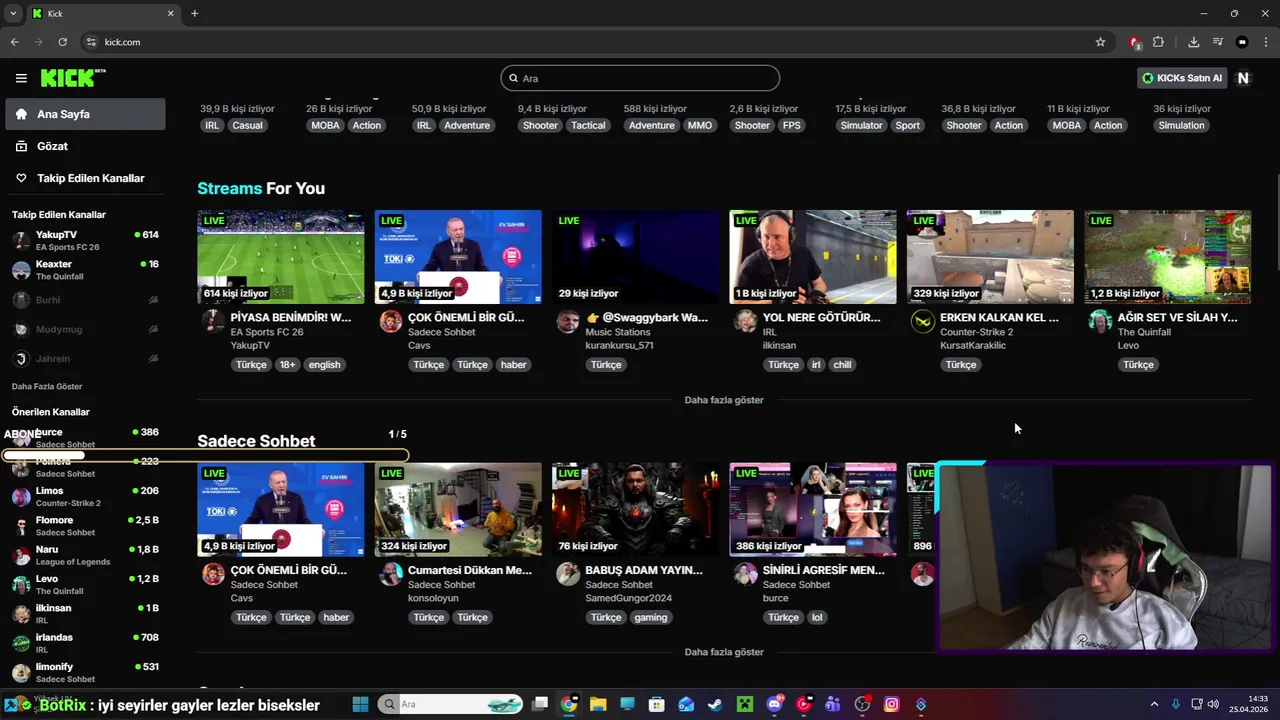This screenshot has width=1280, height=720.
Task: Open Chrome downloads icon
Action: [x=1193, y=42]
